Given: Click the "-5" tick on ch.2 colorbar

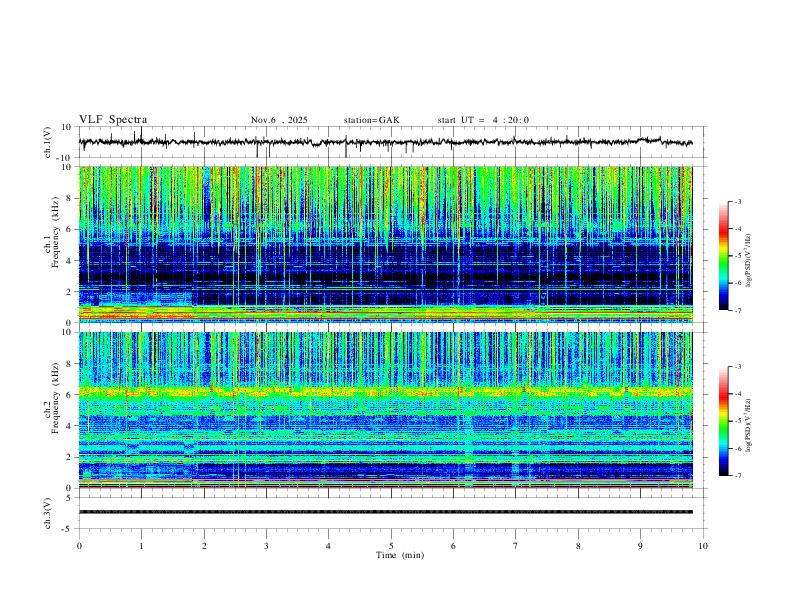Looking at the screenshot, I should 737,421.
